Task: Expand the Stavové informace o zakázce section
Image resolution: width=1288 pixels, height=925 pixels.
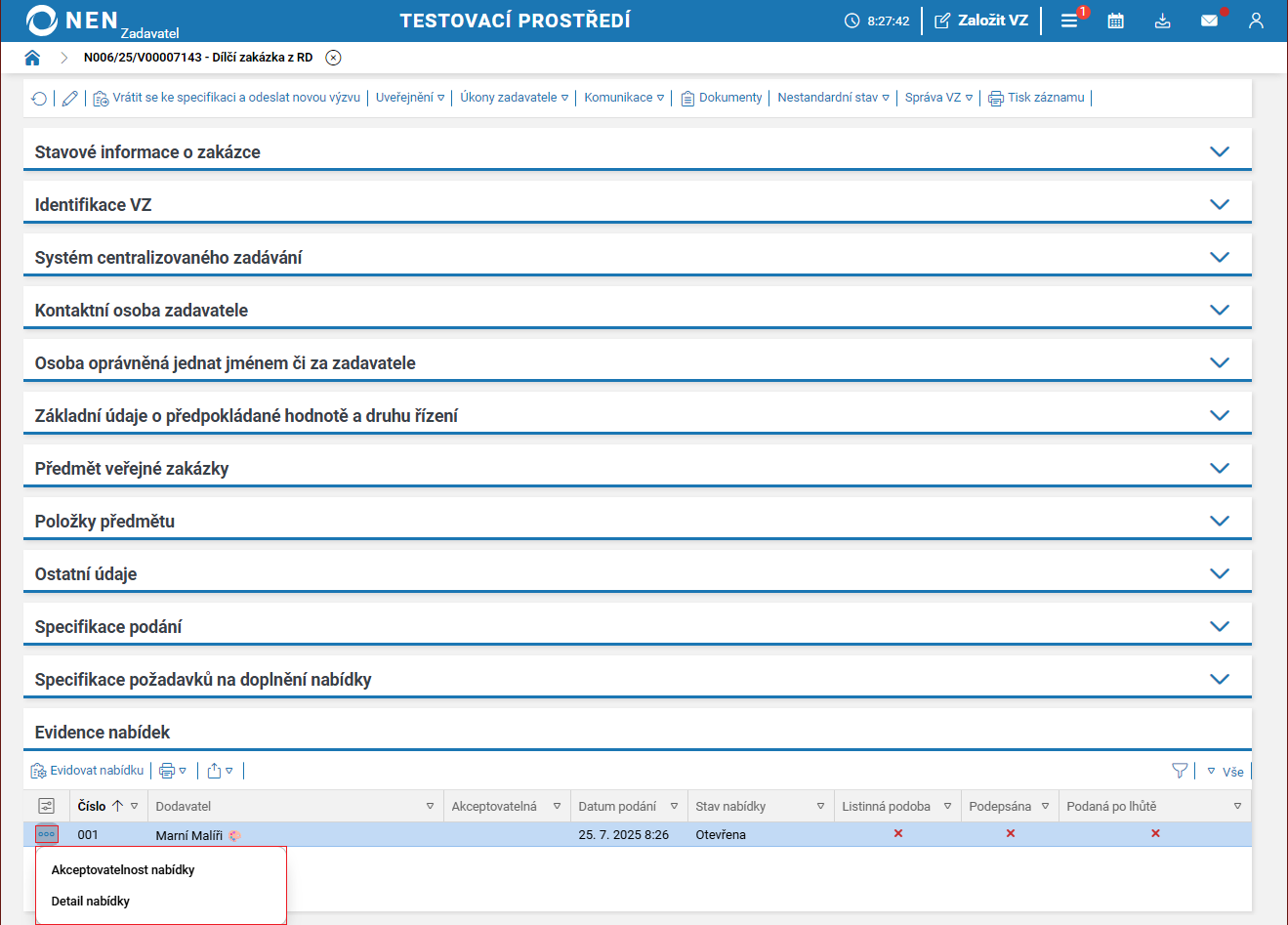Action: 638,151
